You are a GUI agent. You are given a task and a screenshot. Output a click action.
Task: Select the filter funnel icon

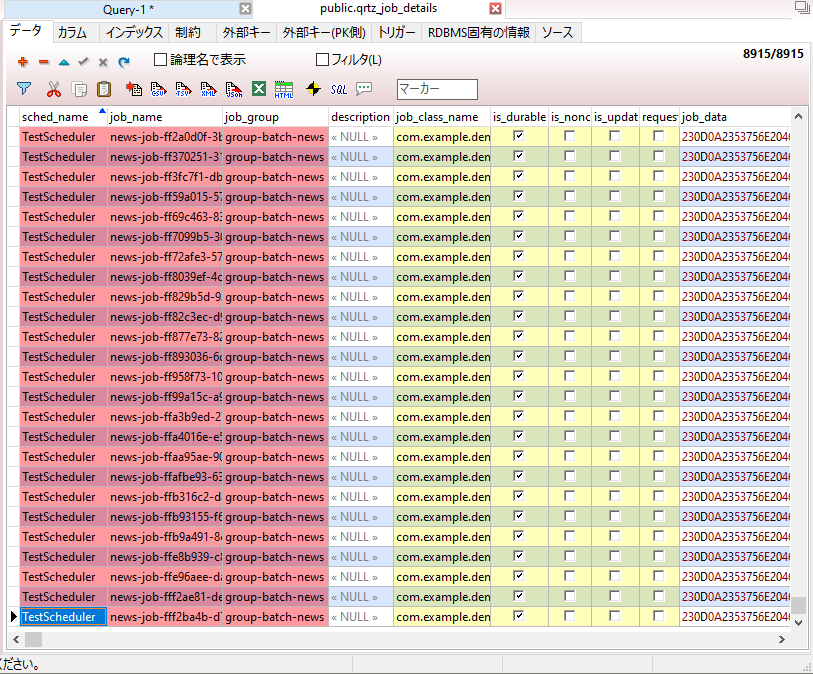pos(23,90)
